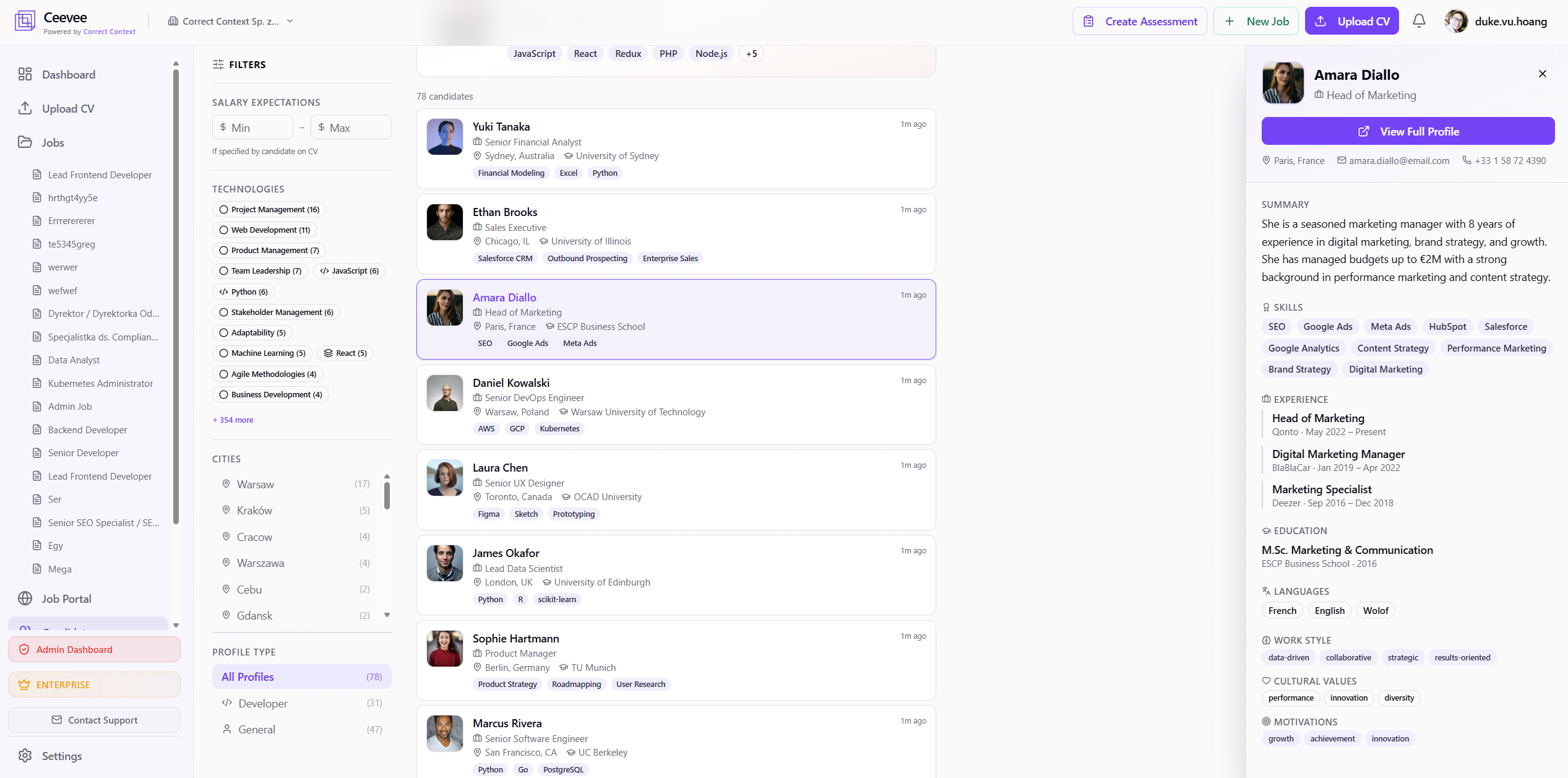The height and width of the screenshot is (778, 1568).
Task: Click the cities list down scroll arrow
Action: tap(387, 615)
